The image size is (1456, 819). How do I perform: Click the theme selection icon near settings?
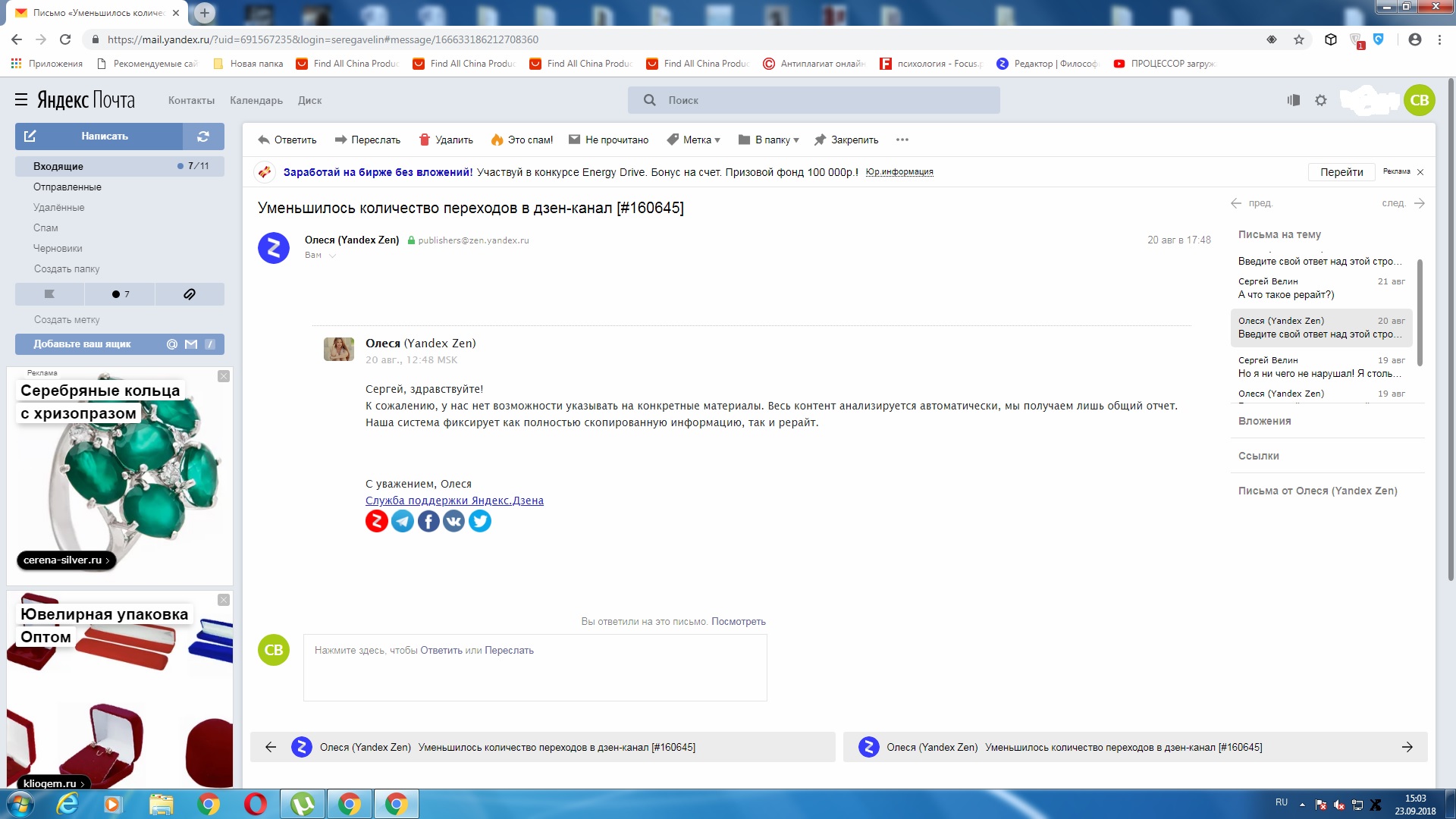coord(1294,100)
